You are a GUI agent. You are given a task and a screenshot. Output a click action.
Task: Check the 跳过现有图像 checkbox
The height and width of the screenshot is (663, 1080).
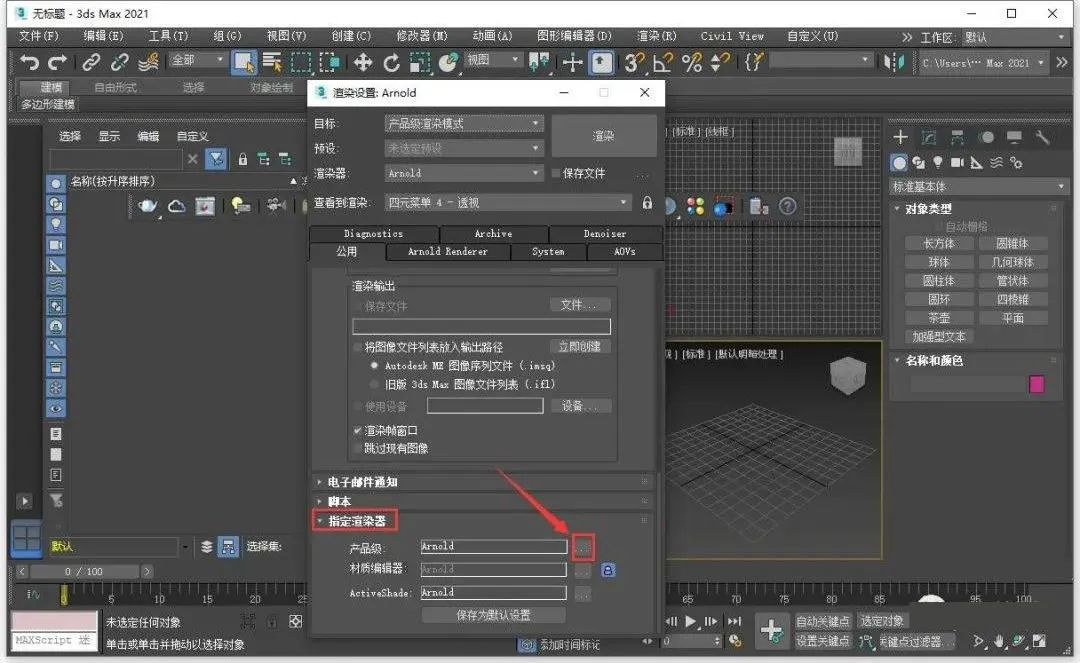(357, 448)
